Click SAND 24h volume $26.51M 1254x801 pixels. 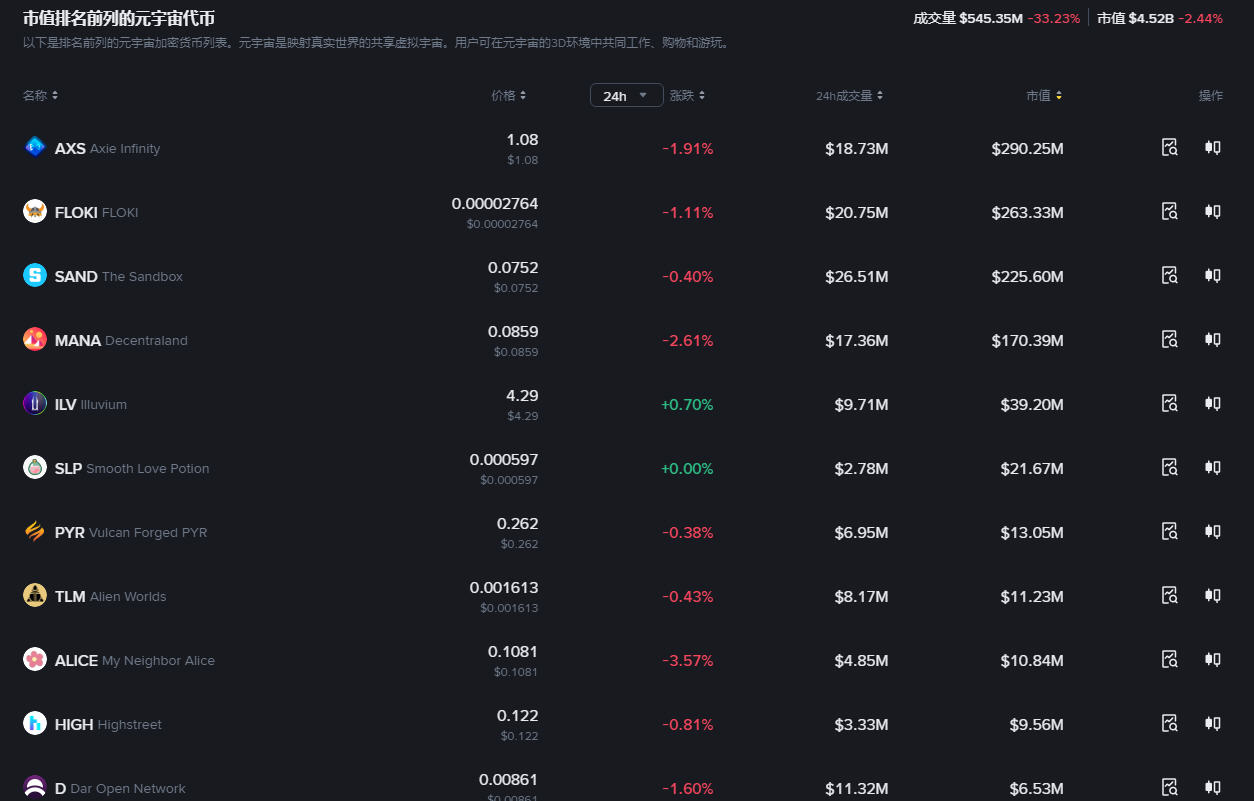(857, 276)
